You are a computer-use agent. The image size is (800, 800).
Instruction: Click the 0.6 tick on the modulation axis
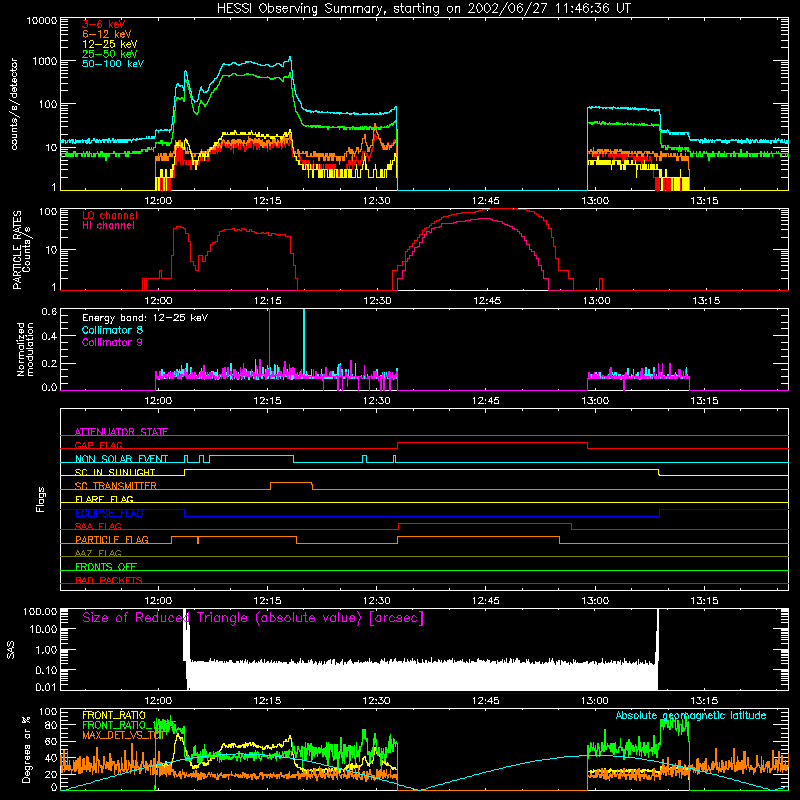pos(49,311)
